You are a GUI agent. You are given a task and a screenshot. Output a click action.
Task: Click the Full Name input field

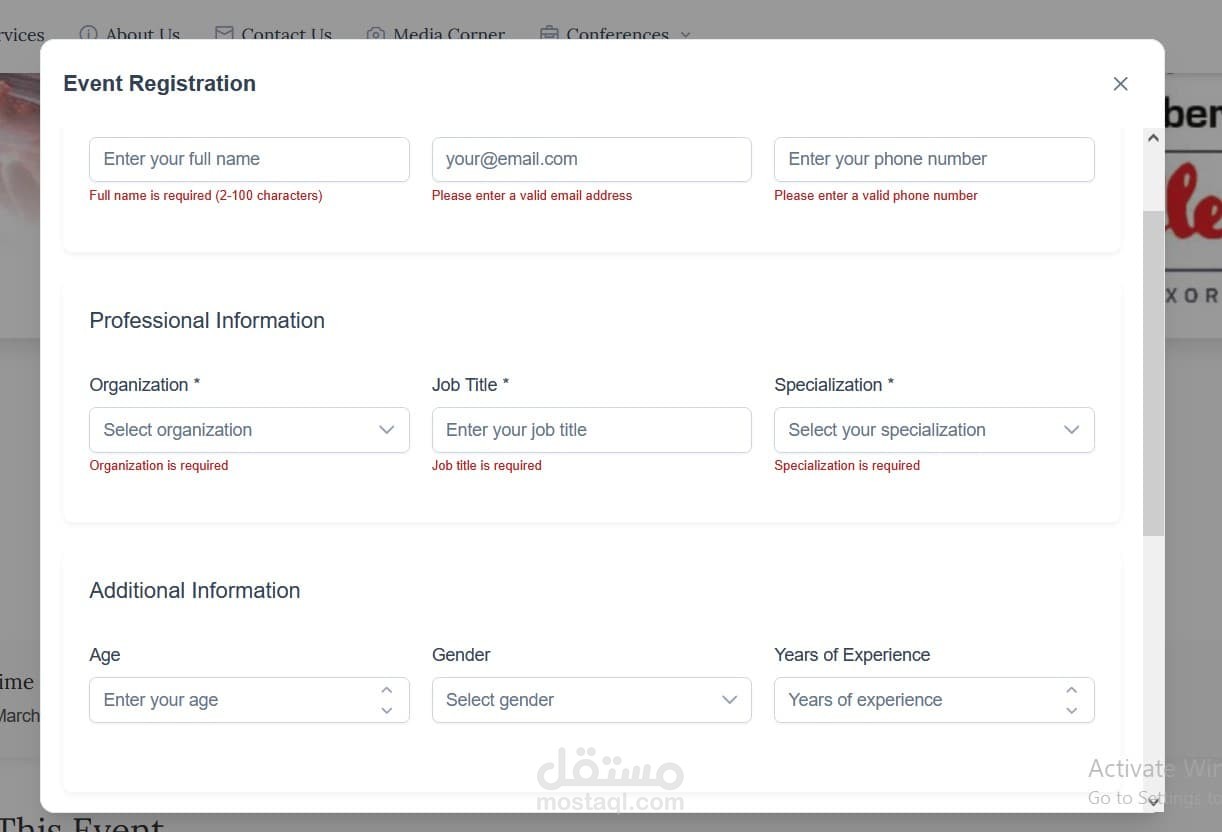(x=249, y=159)
